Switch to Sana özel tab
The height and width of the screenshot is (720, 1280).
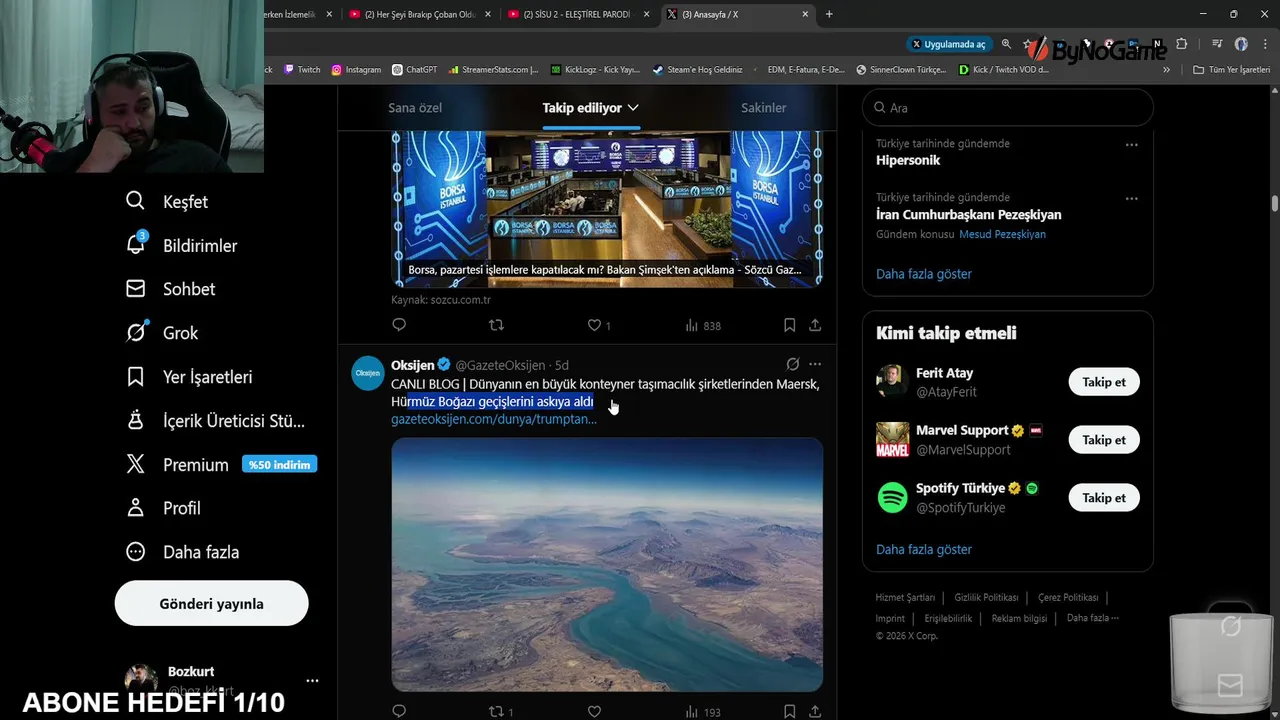click(415, 108)
